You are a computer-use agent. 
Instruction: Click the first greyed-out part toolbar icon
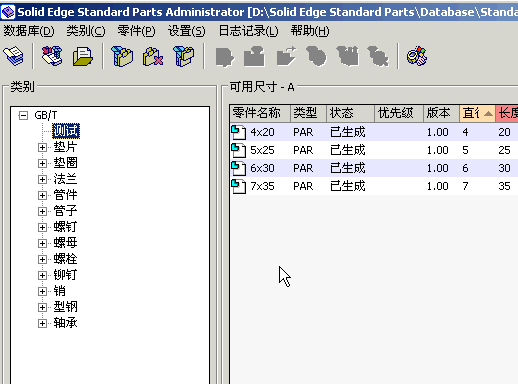tap(225, 57)
